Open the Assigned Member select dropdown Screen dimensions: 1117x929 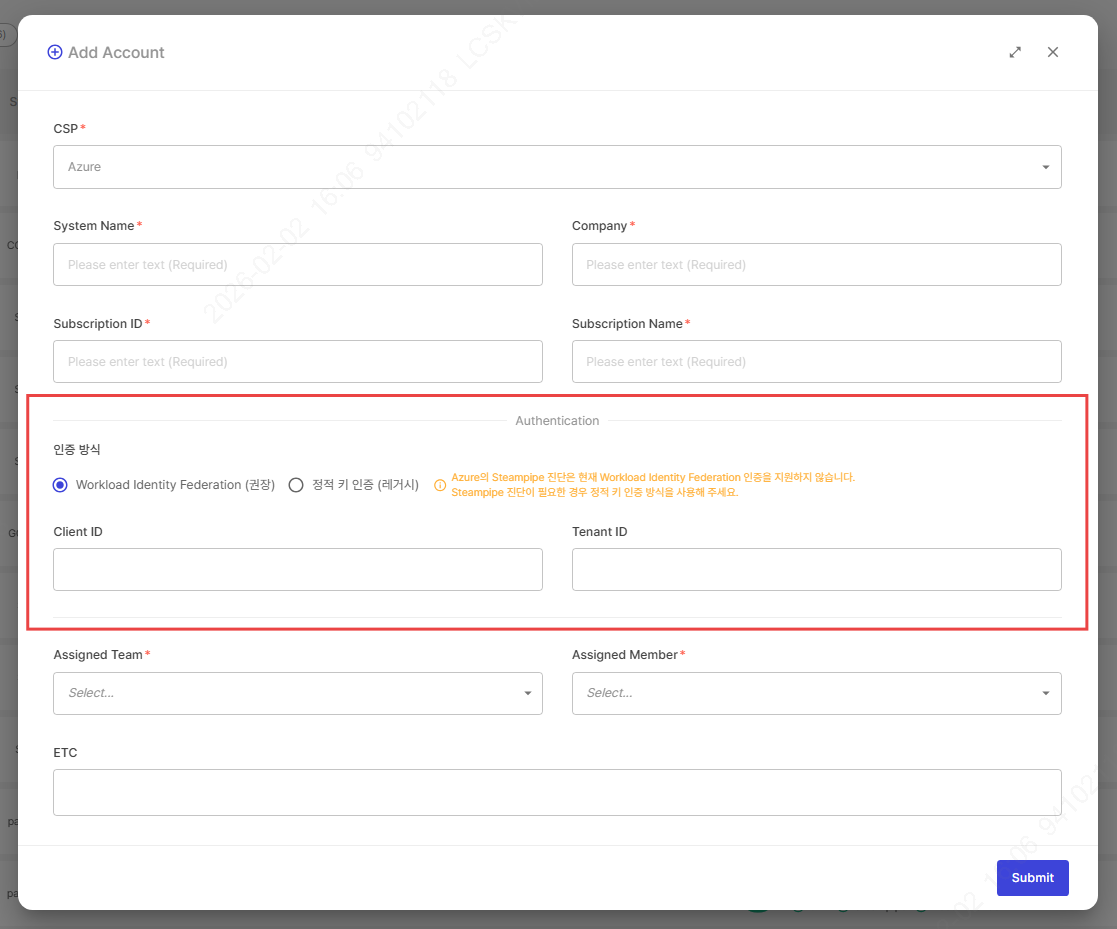click(x=816, y=693)
